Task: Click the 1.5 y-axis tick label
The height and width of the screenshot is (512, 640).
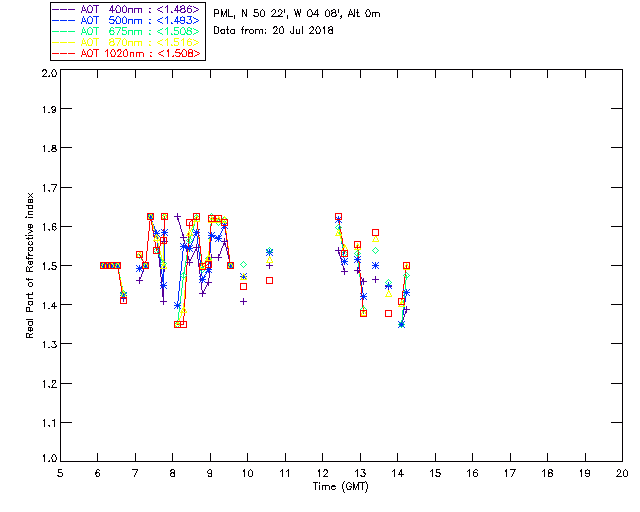Action: [x=49, y=266]
